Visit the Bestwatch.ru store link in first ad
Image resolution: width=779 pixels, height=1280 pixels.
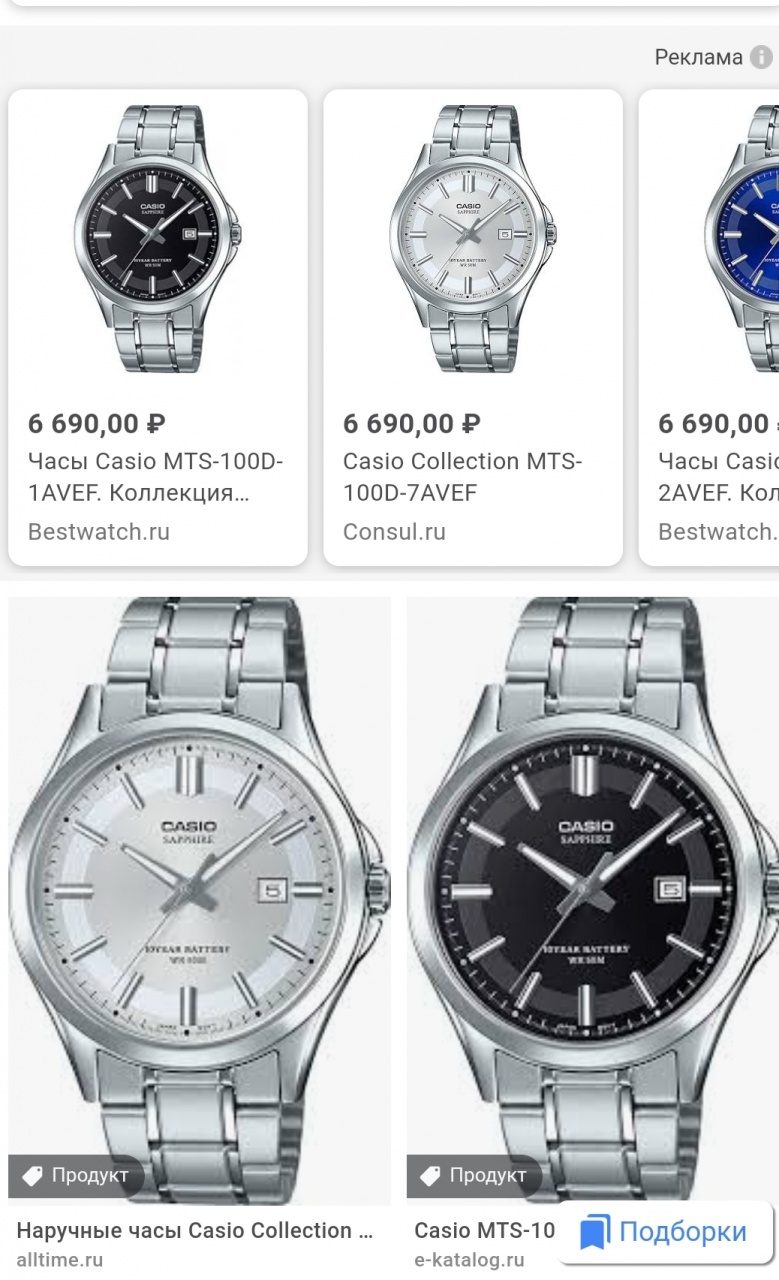(99, 532)
